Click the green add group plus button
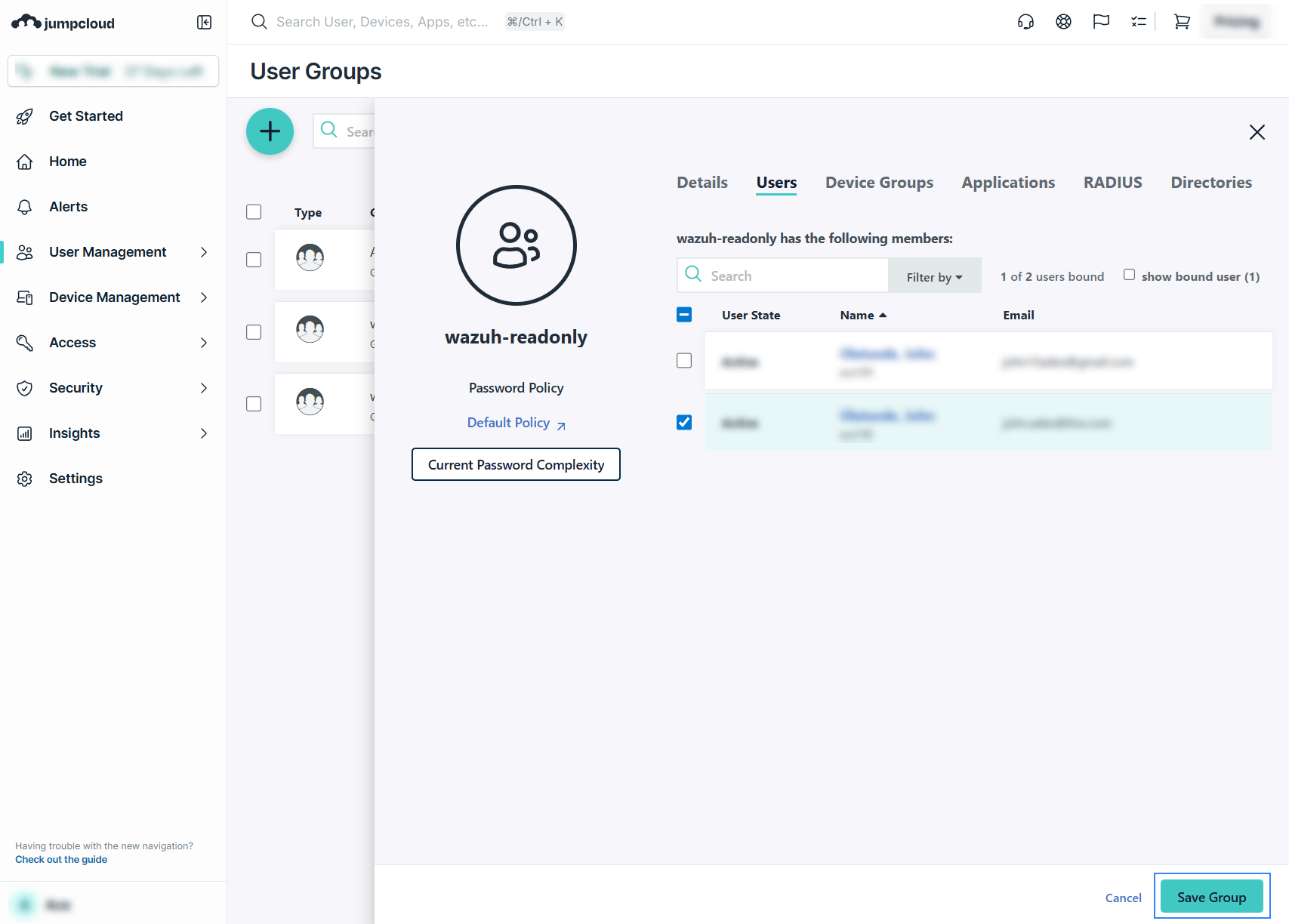The width and height of the screenshot is (1289, 924). point(270,131)
